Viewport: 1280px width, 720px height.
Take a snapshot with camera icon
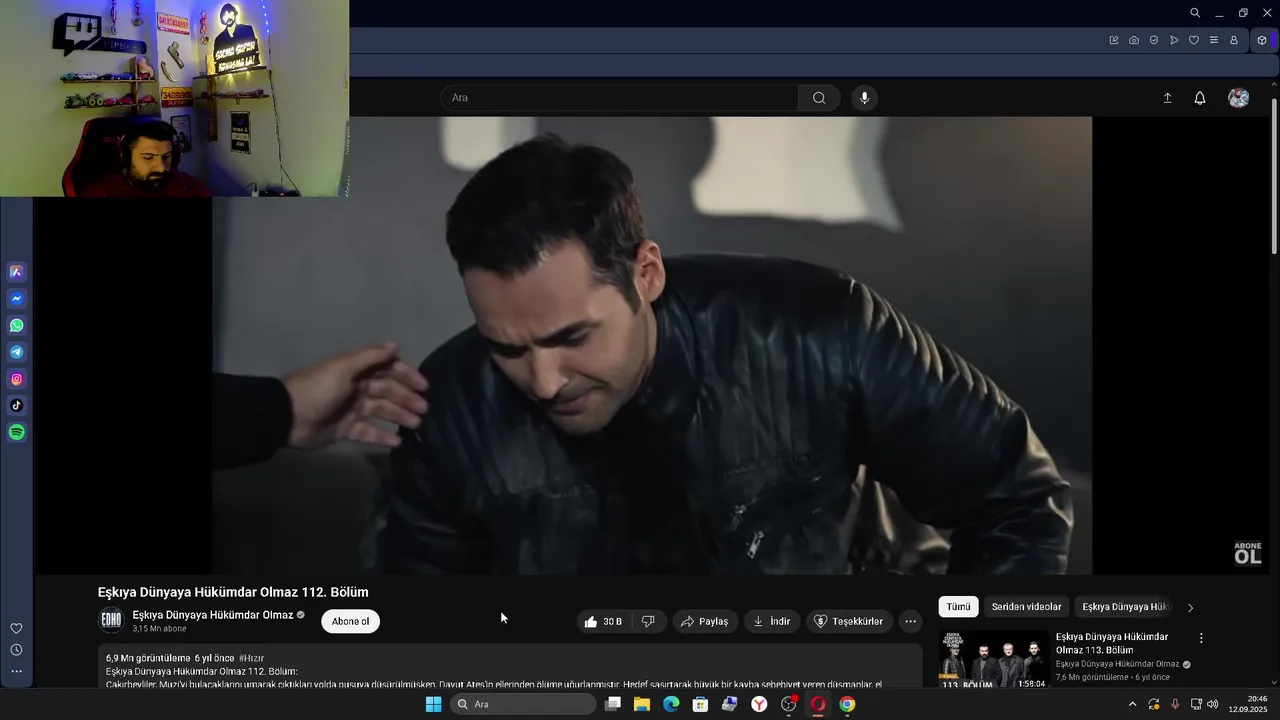[1134, 40]
